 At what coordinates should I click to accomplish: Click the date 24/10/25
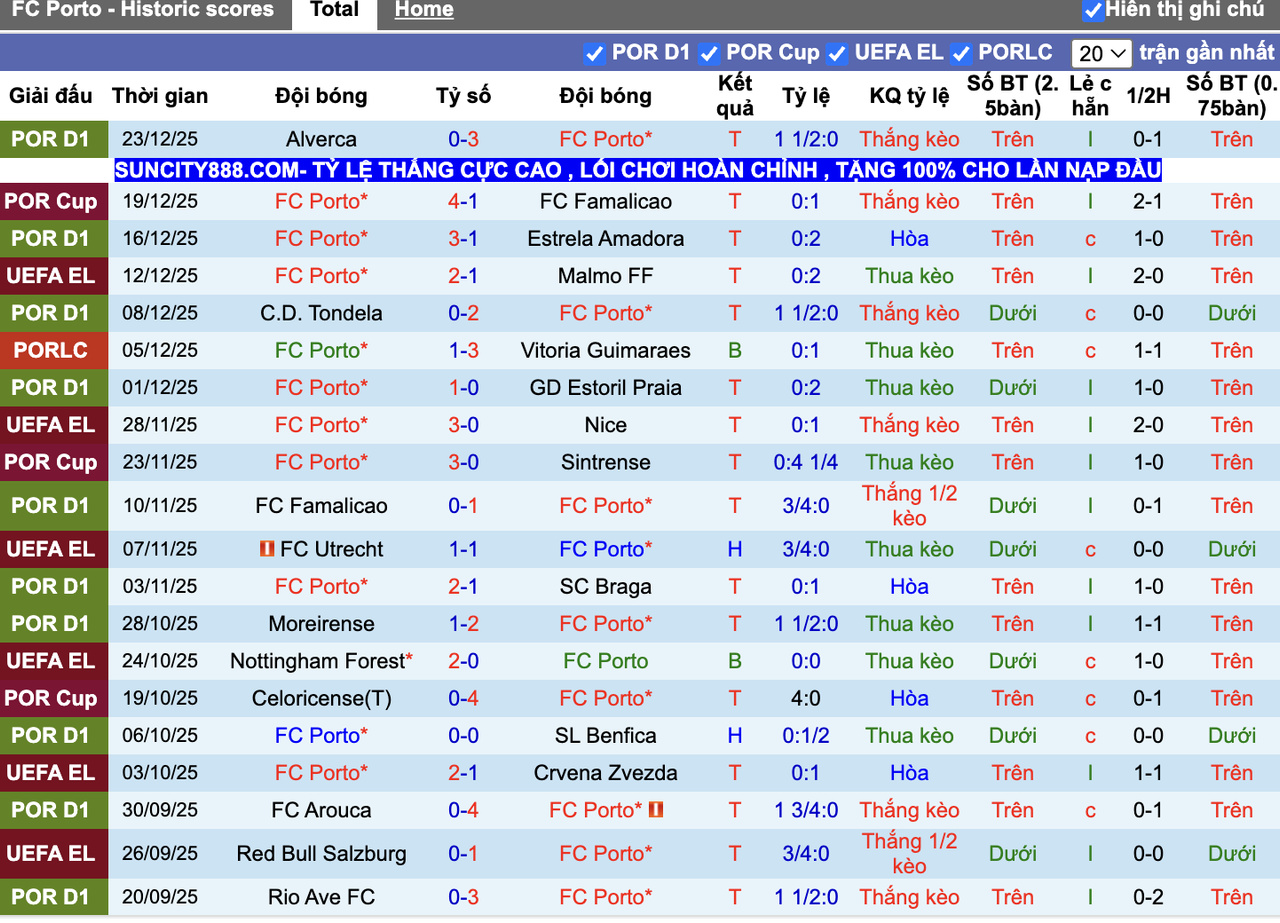160,661
